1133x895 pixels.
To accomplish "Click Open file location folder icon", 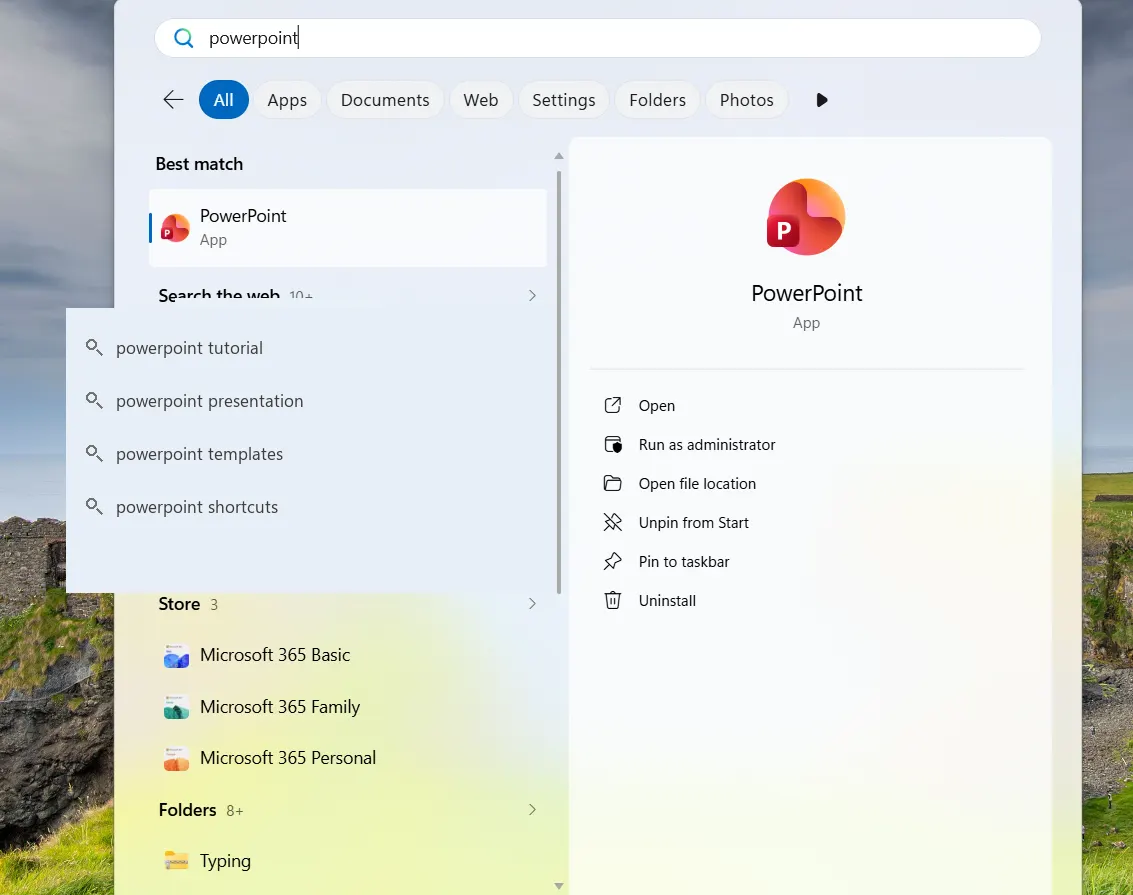I will pyautogui.click(x=613, y=483).
